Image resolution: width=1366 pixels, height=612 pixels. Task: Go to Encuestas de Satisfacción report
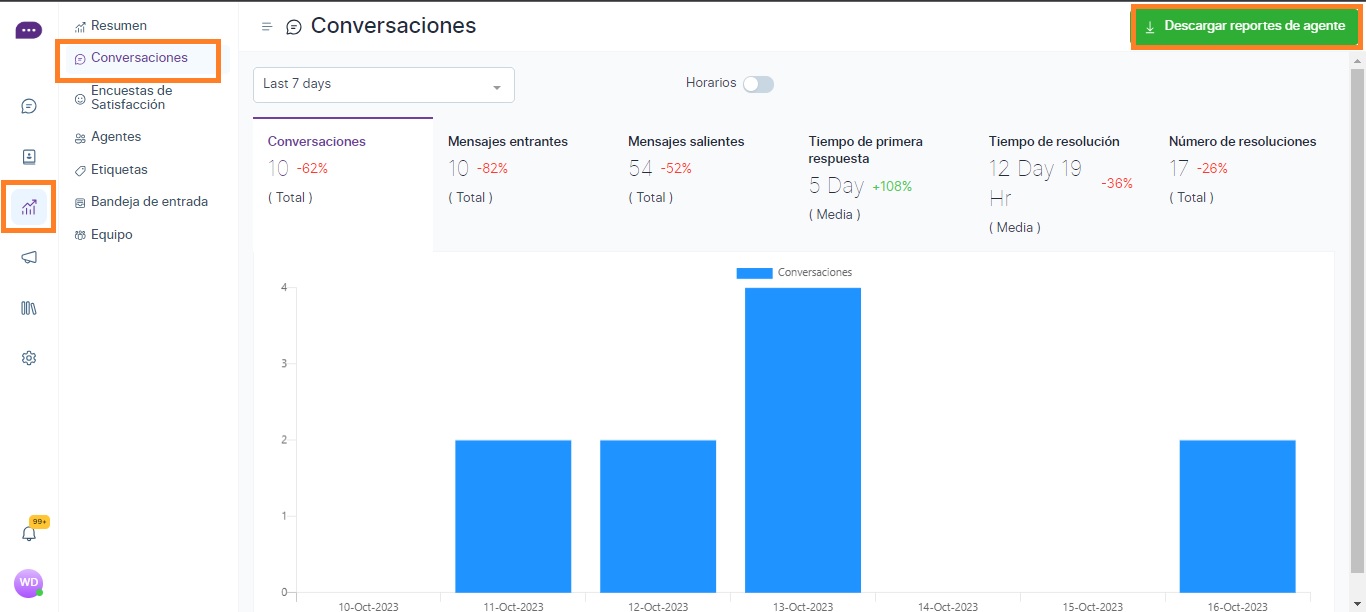coord(131,97)
